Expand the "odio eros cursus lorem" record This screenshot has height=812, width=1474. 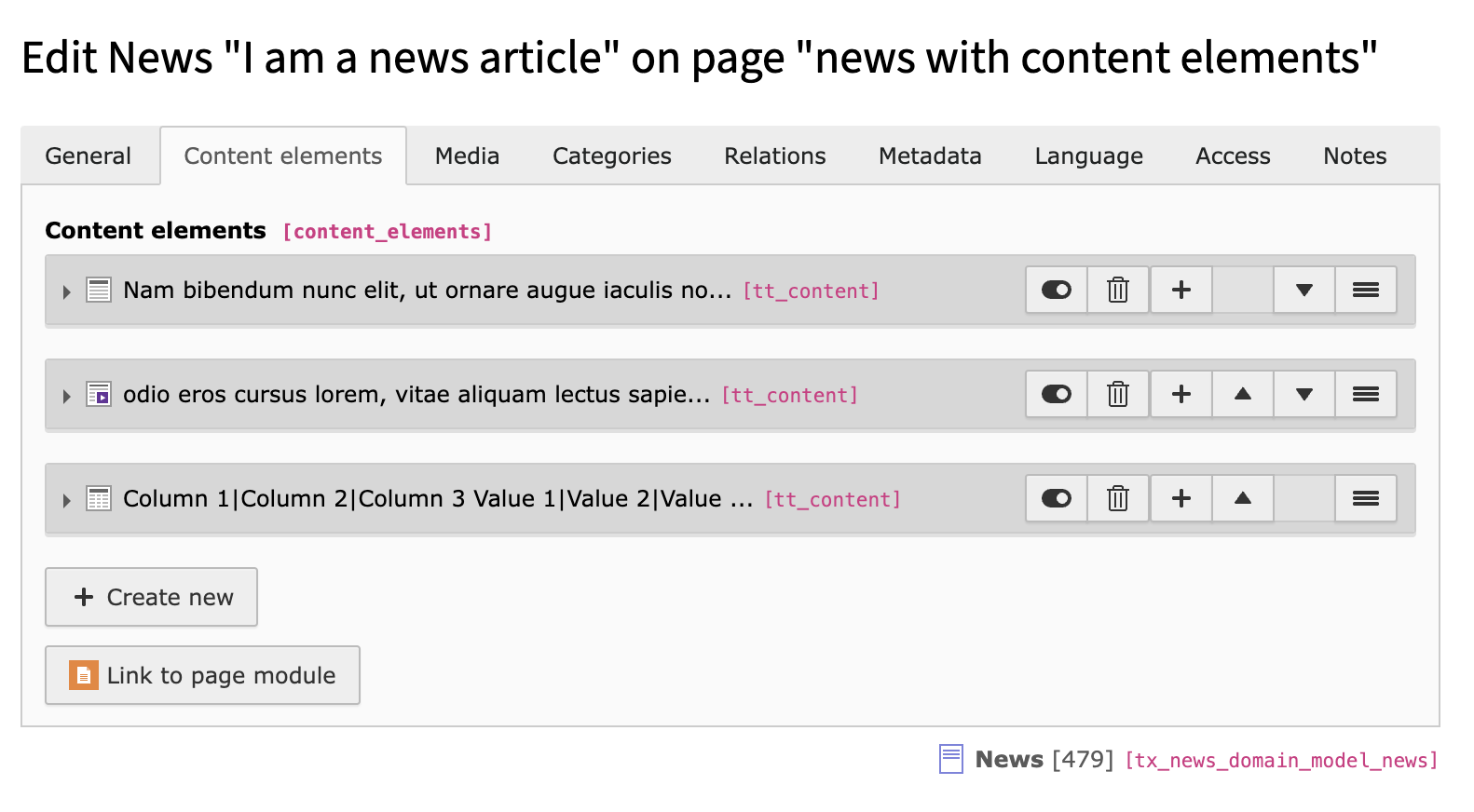click(x=66, y=396)
